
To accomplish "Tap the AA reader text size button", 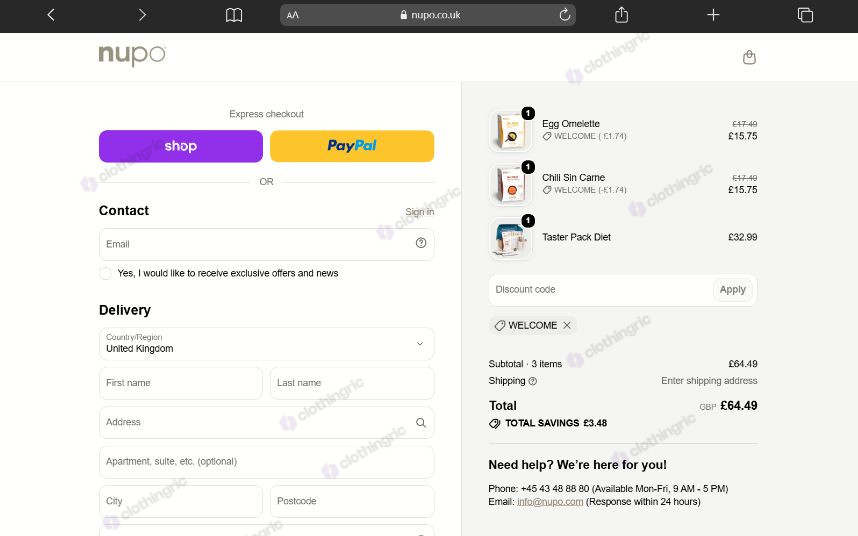I will 293,15.
